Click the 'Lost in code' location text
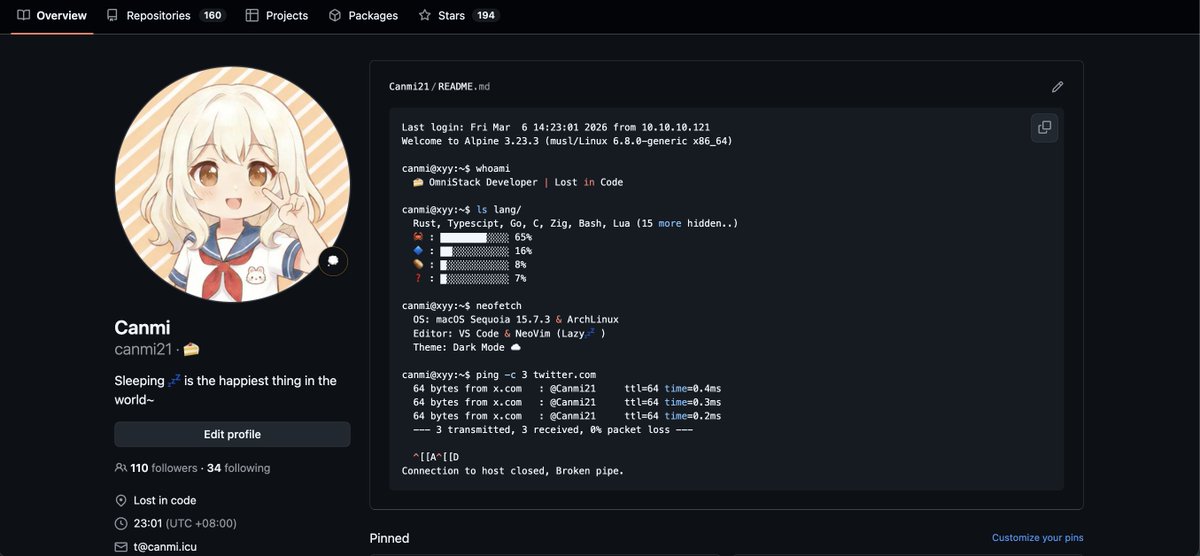The width and height of the screenshot is (1200, 556). [165, 500]
